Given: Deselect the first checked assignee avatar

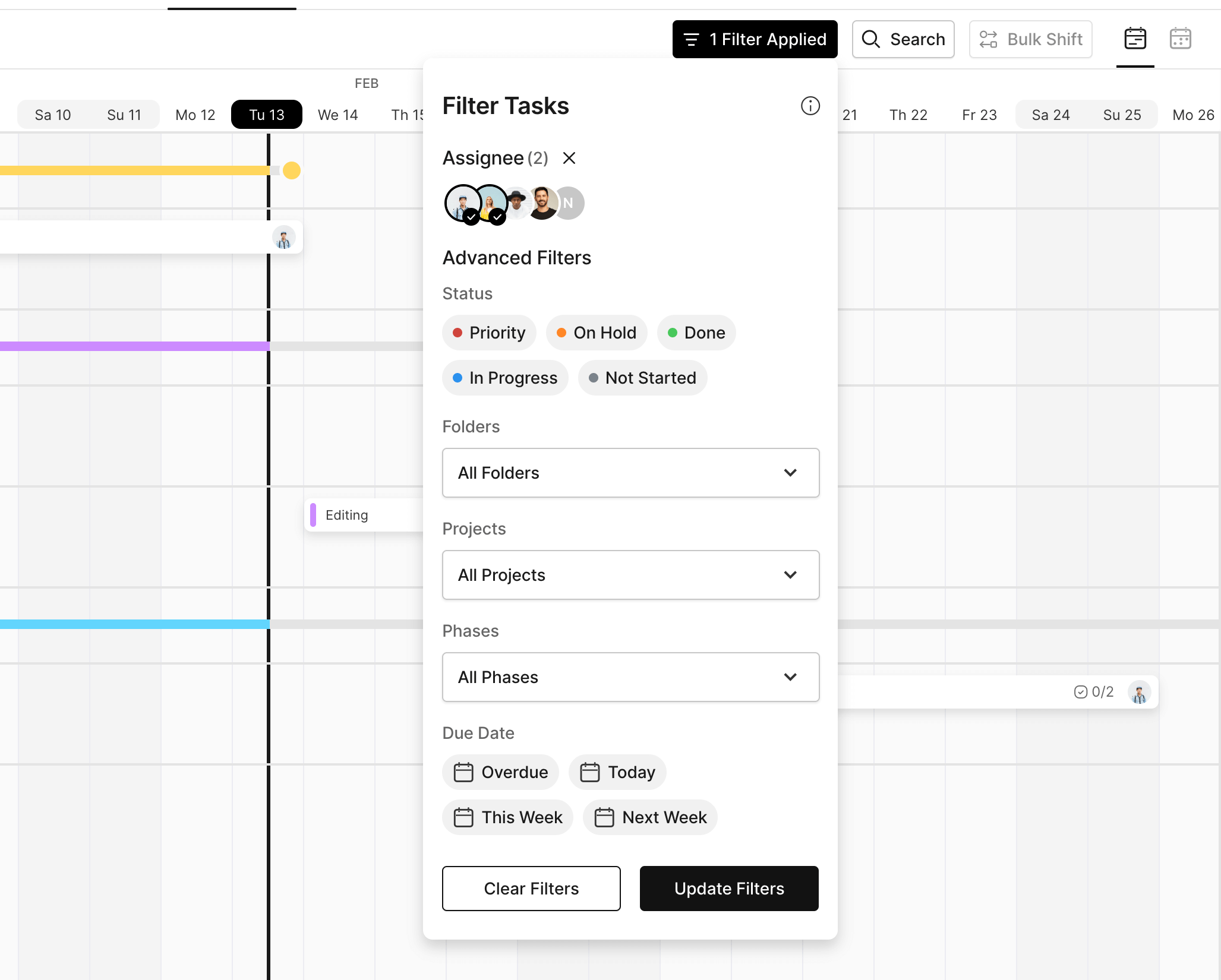Looking at the screenshot, I should [x=462, y=203].
